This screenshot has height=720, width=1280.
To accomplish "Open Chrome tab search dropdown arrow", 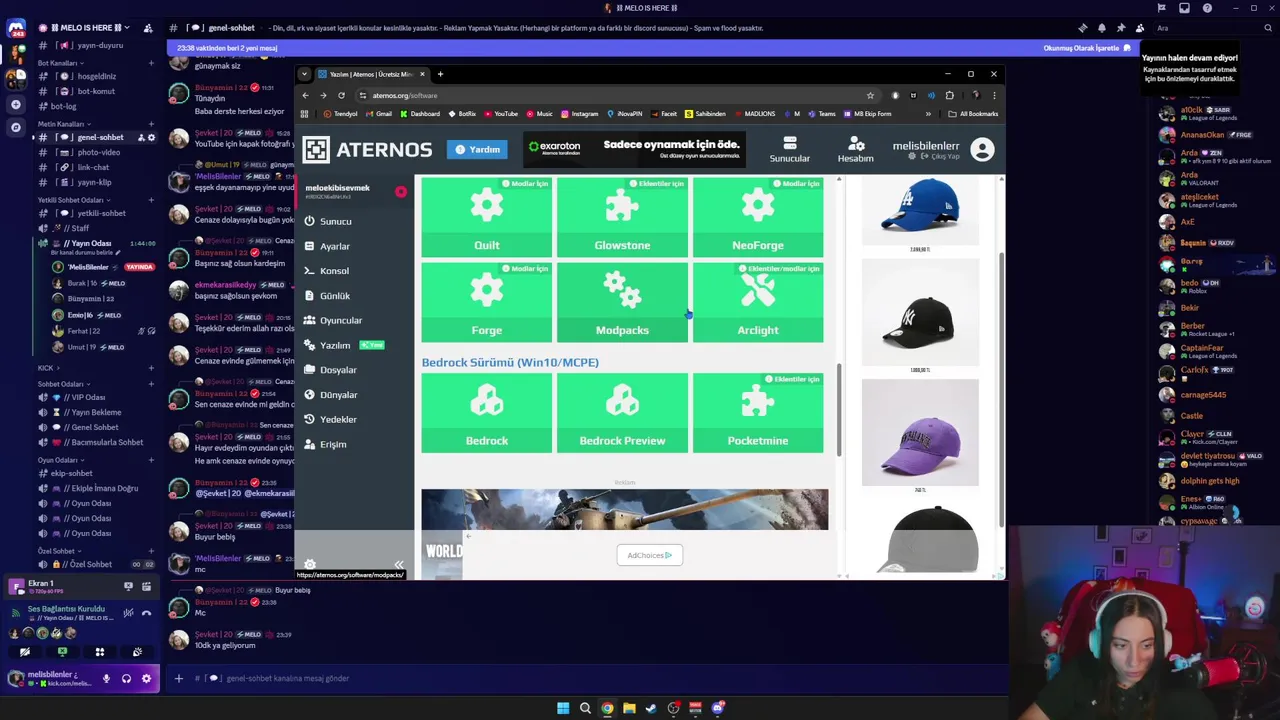I will 306,74.
